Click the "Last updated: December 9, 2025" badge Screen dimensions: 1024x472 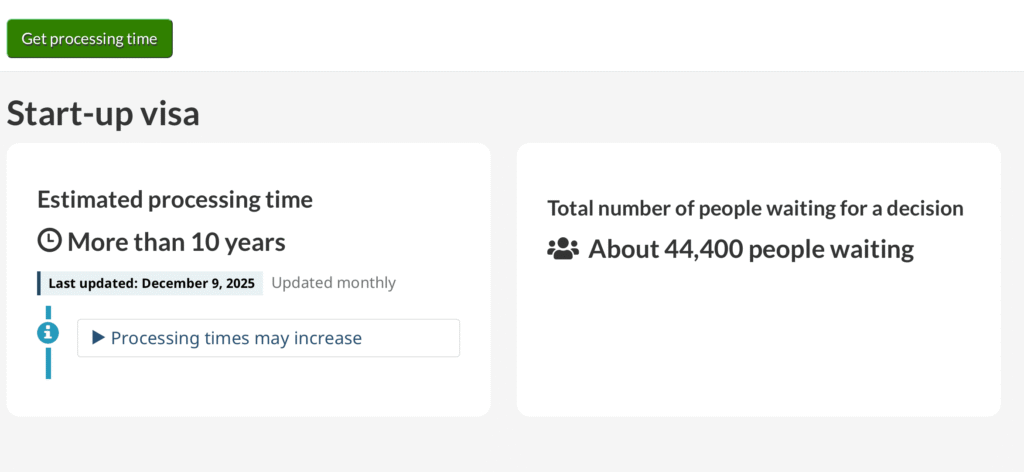[x=151, y=283]
